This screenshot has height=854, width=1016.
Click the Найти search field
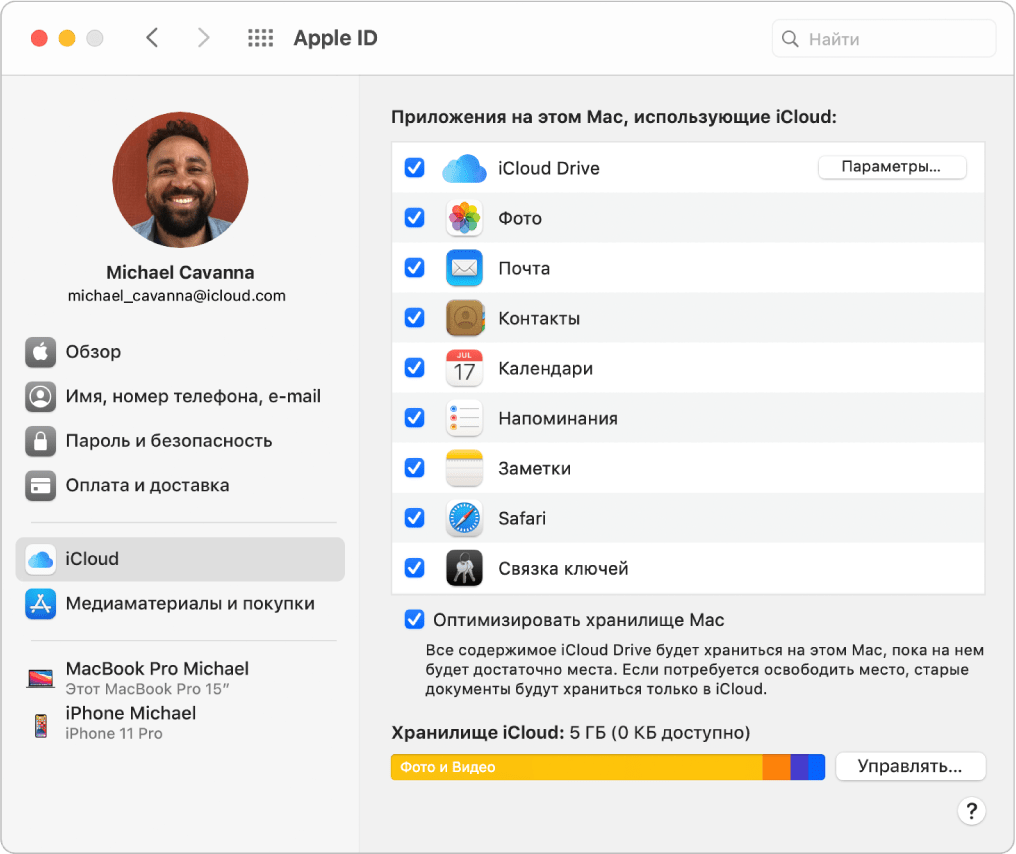pyautogui.click(x=884, y=39)
